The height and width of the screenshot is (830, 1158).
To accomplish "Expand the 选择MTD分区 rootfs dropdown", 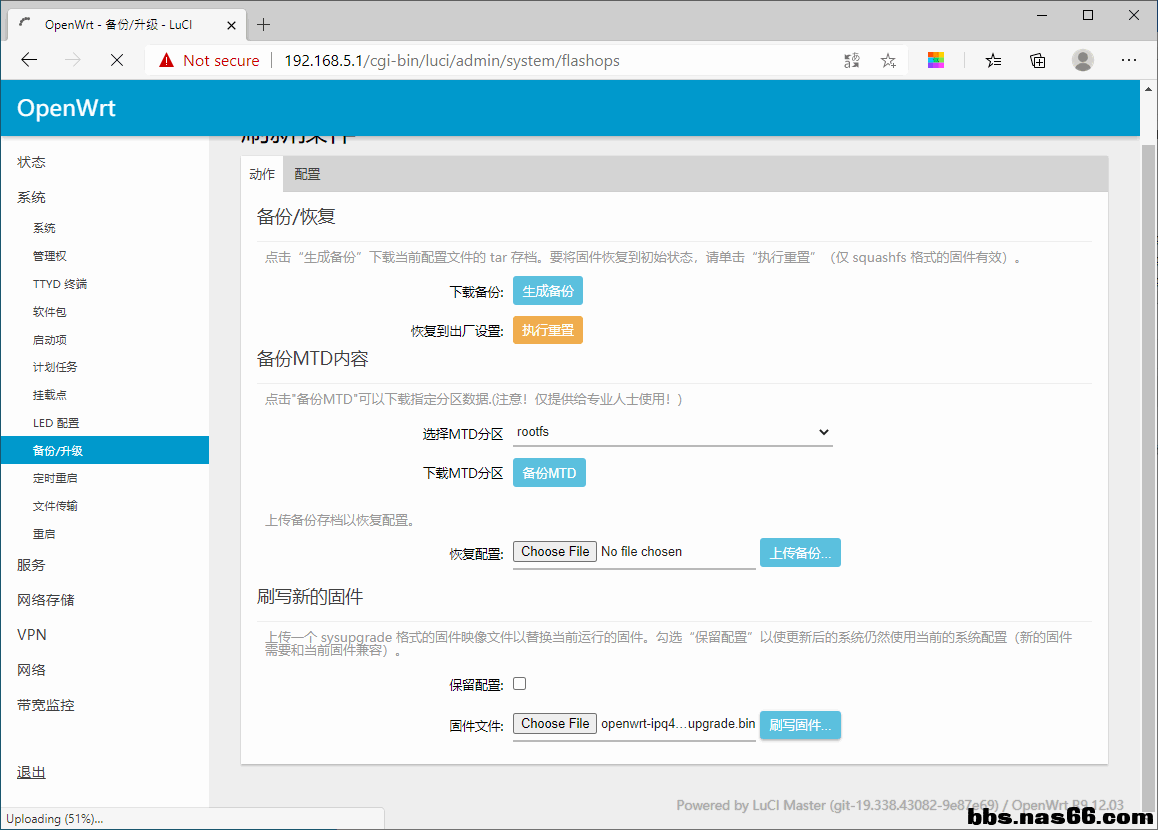I will click(x=672, y=432).
